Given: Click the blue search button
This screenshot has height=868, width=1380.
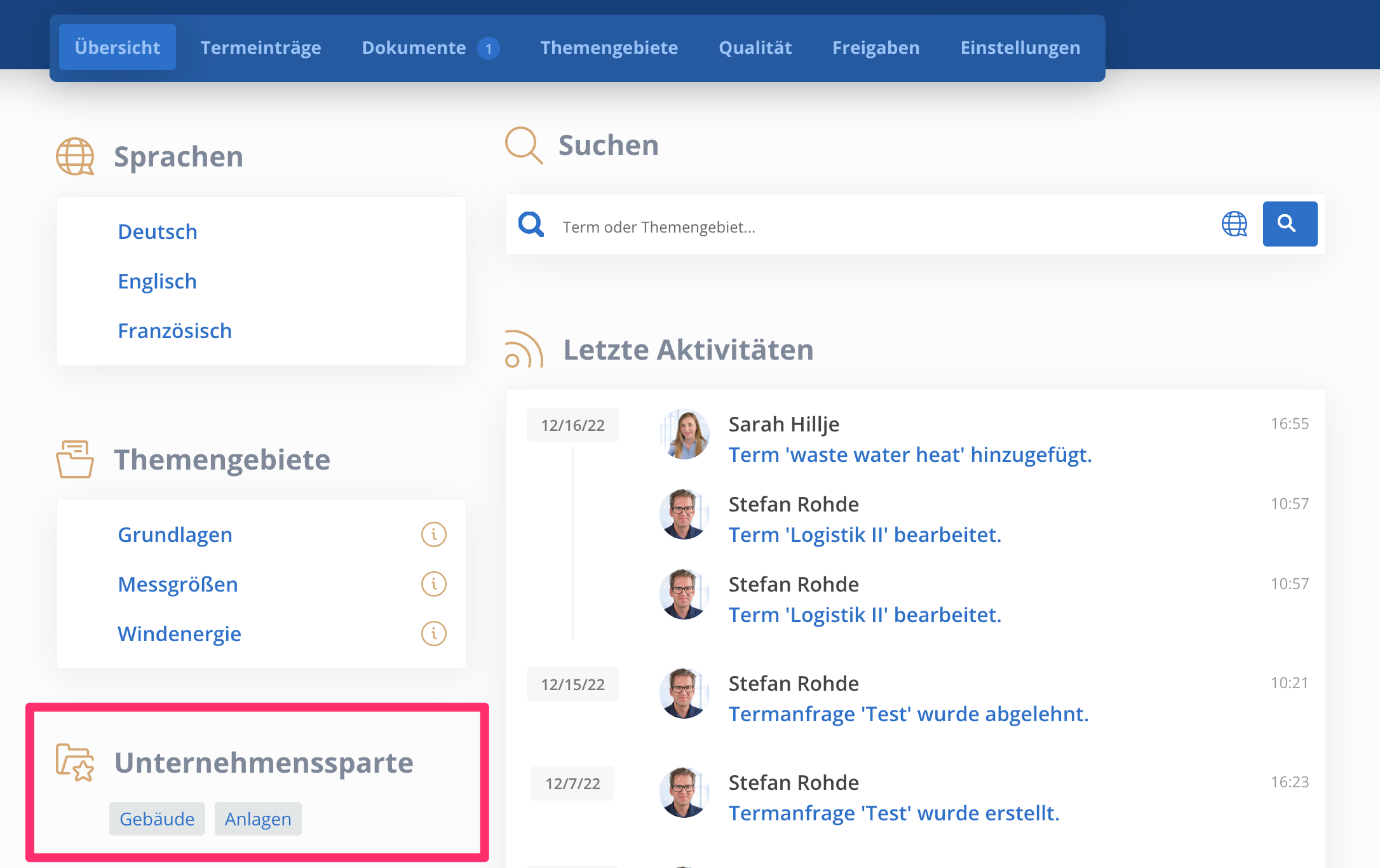Looking at the screenshot, I should tap(1290, 224).
